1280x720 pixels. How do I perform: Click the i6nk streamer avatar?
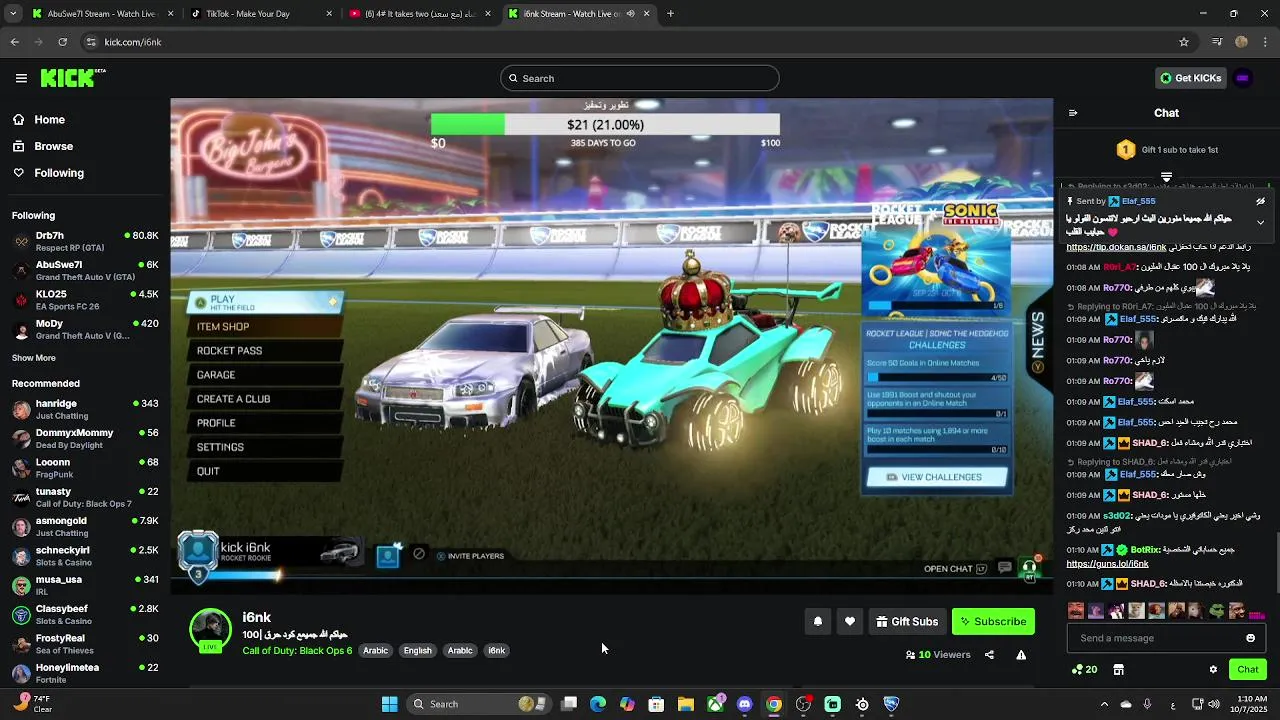210,629
